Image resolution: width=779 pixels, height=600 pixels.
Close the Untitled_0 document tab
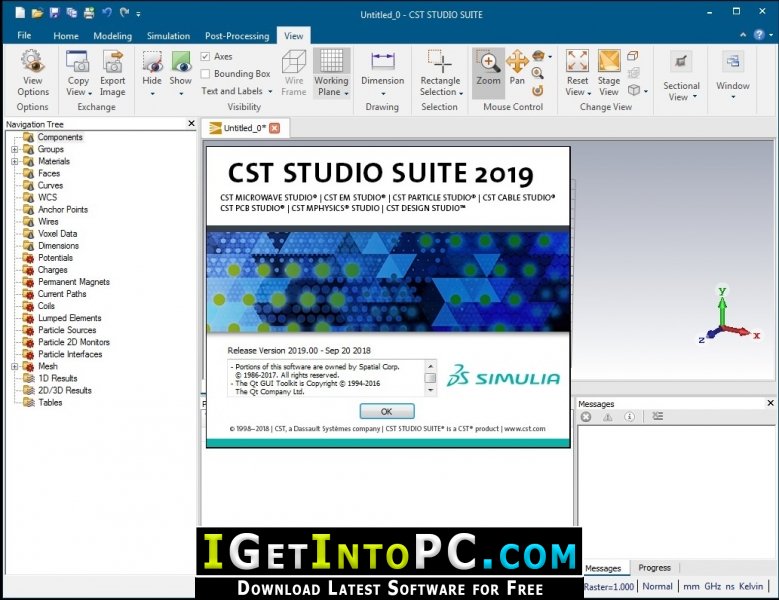[x=274, y=128]
